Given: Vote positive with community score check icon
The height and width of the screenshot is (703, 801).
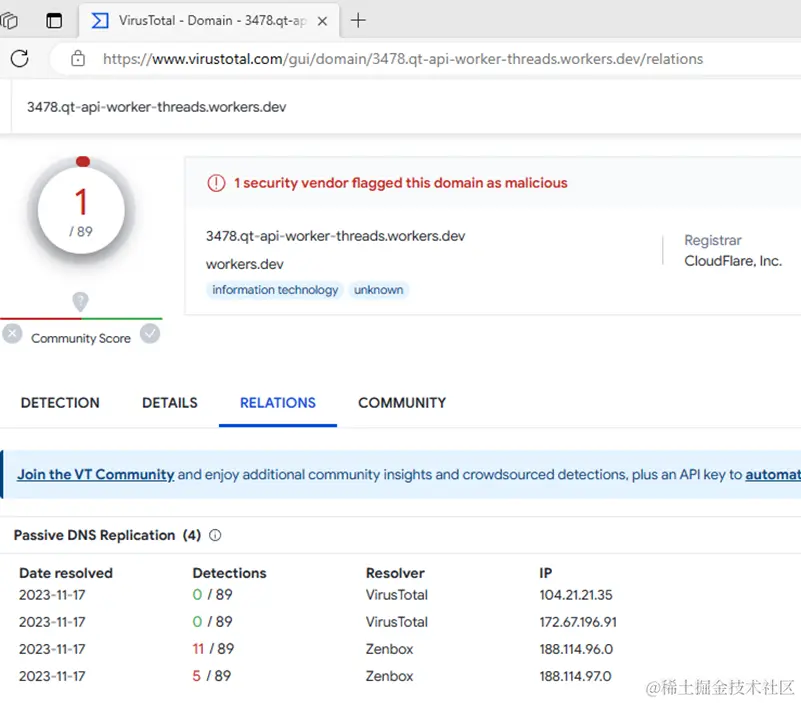Looking at the screenshot, I should (x=150, y=334).
